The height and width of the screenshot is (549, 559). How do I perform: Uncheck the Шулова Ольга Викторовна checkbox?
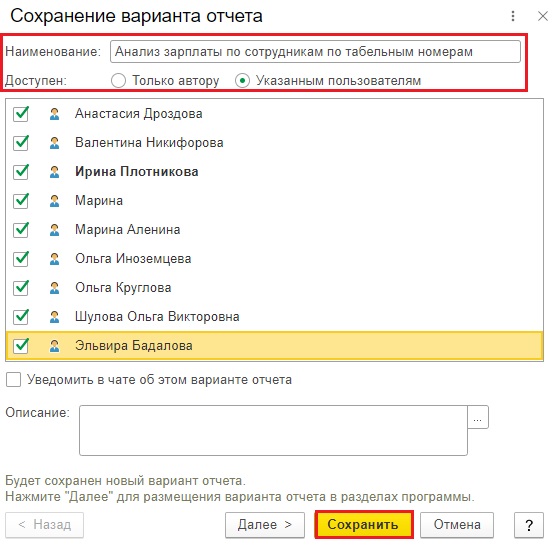coord(21,317)
